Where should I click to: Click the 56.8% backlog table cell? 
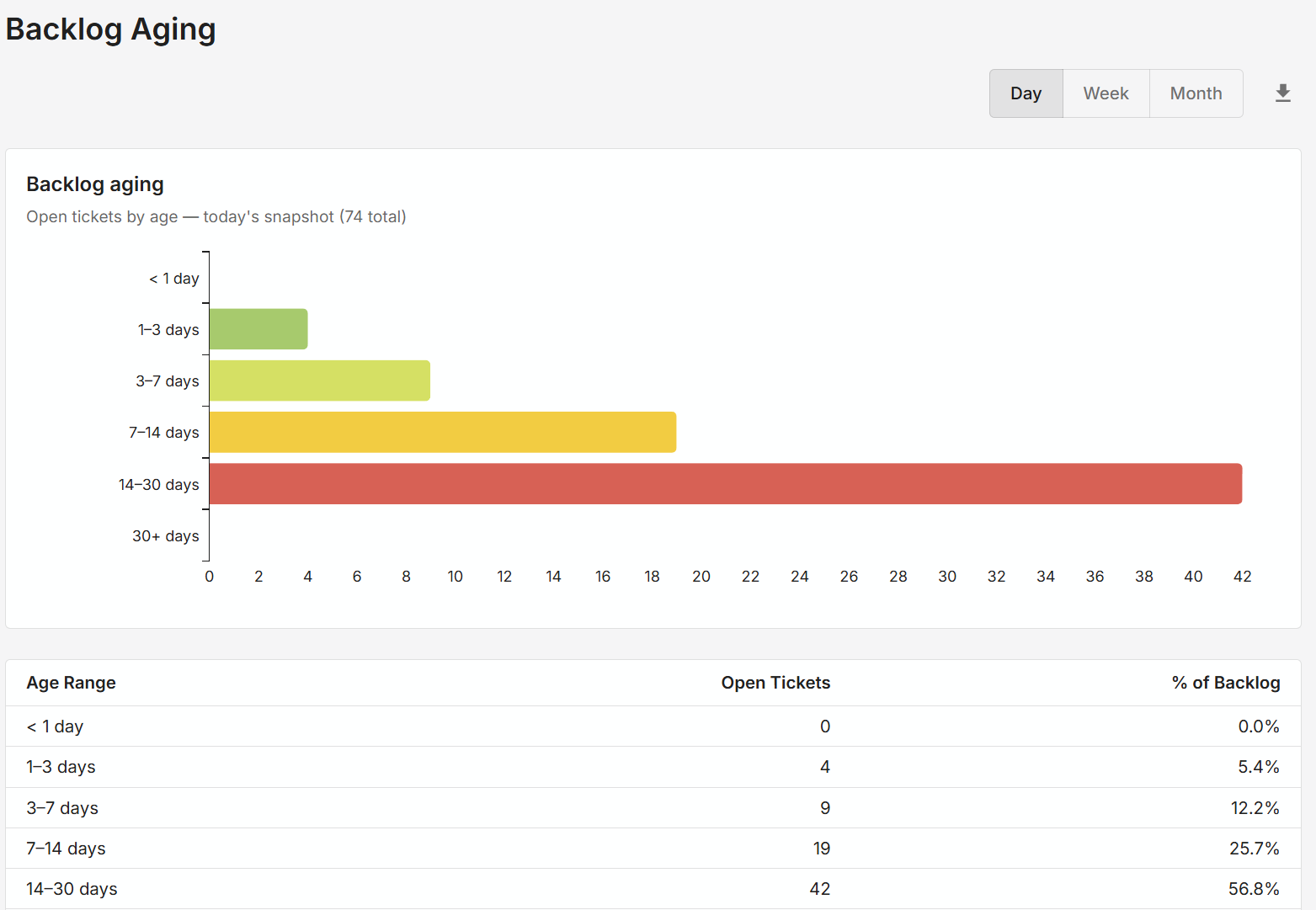[x=1253, y=889]
